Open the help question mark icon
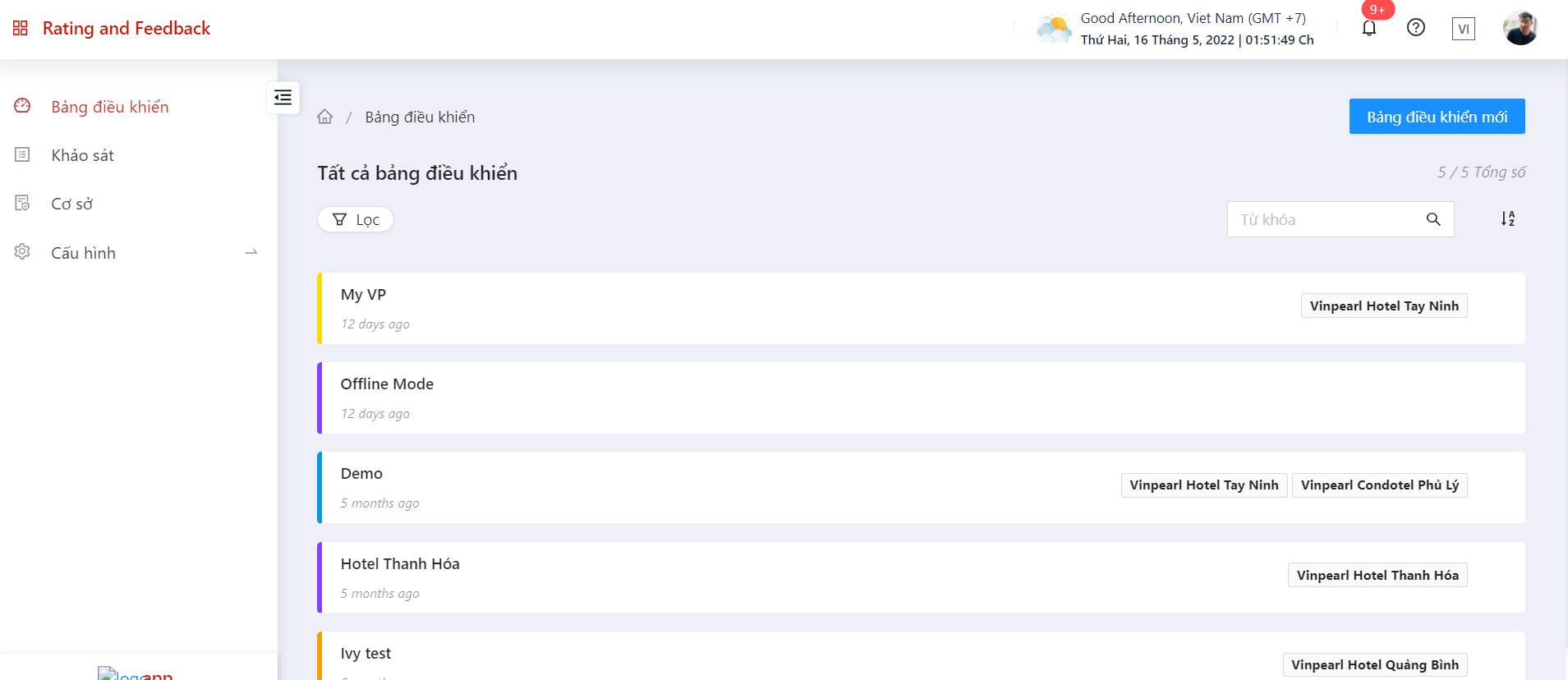 1416,28
